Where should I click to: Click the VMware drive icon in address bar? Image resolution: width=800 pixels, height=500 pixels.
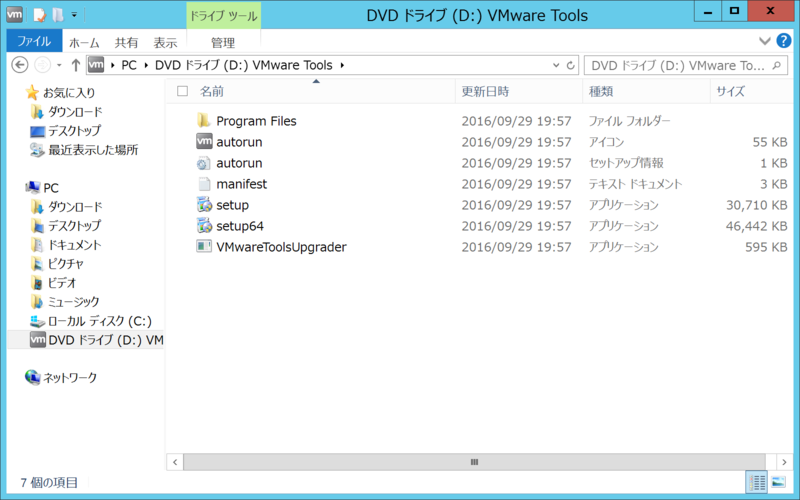pyautogui.click(x=96, y=65)
